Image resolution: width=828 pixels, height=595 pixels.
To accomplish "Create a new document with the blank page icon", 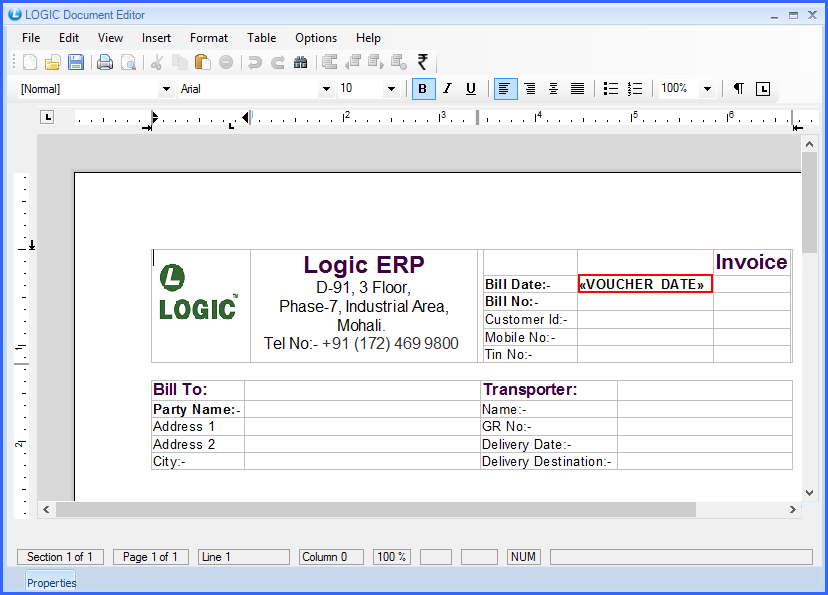I will [30, 62].
